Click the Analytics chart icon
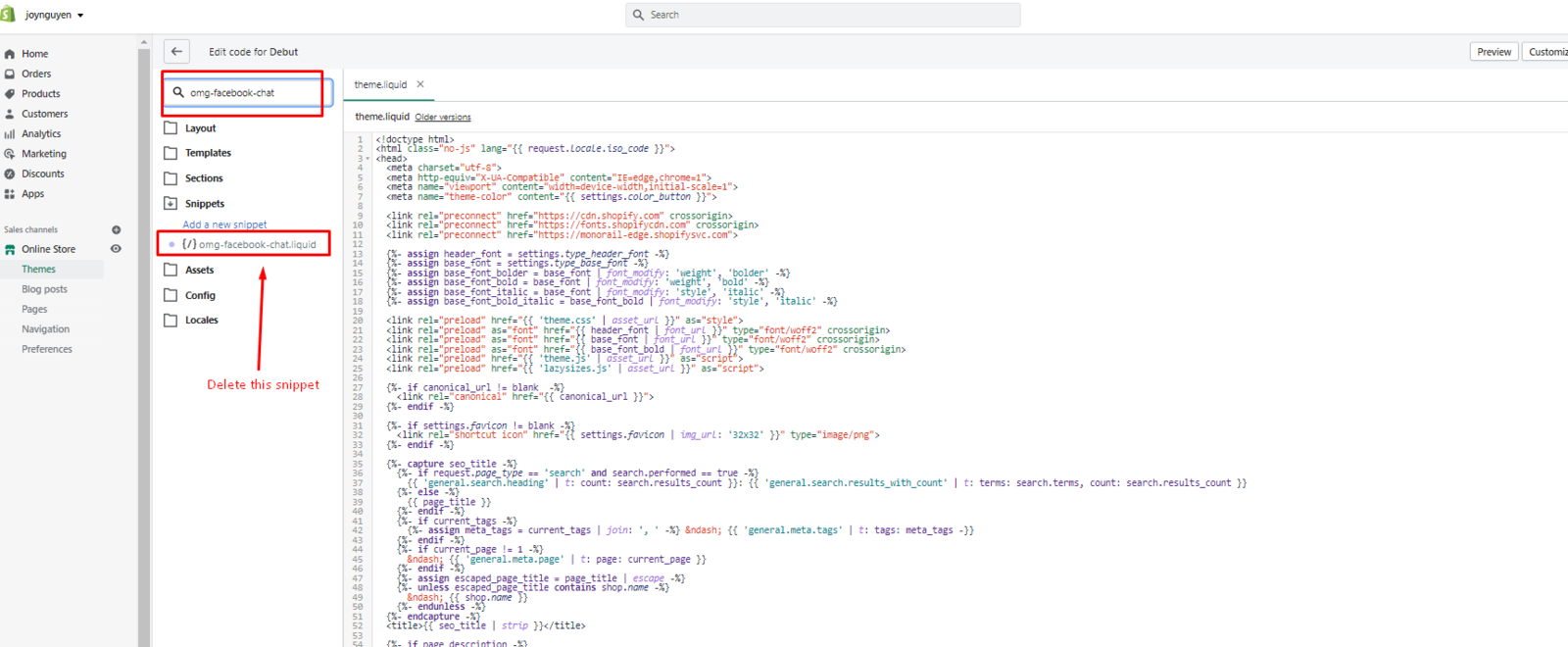The height and width of the screenshot is (647, 1568). 10,134
